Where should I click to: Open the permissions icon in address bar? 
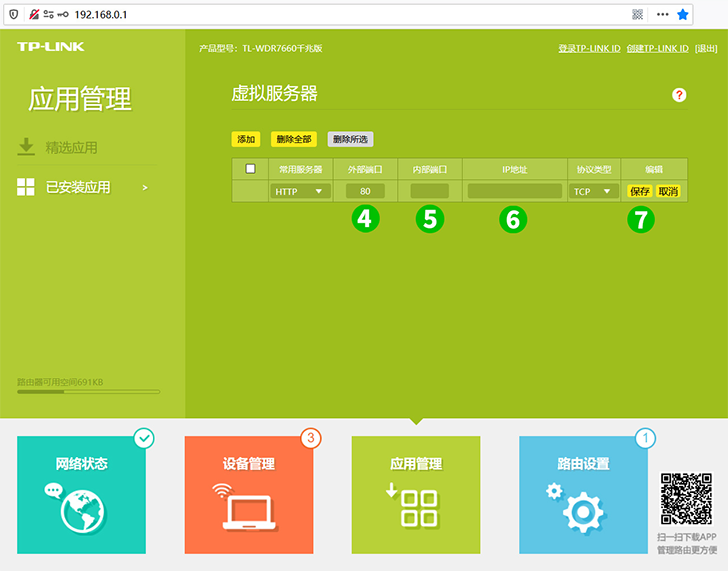tap(48, 14)
